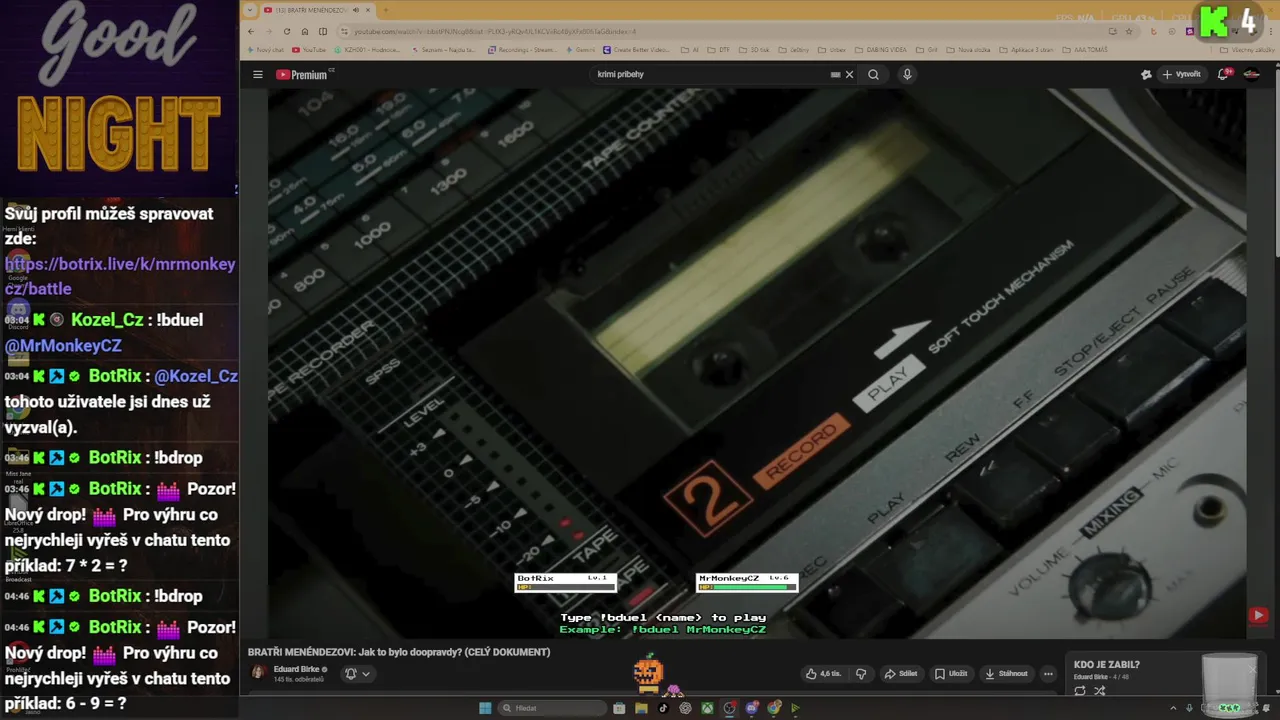Click the video player showing the tape recorder

click(757, 363)
